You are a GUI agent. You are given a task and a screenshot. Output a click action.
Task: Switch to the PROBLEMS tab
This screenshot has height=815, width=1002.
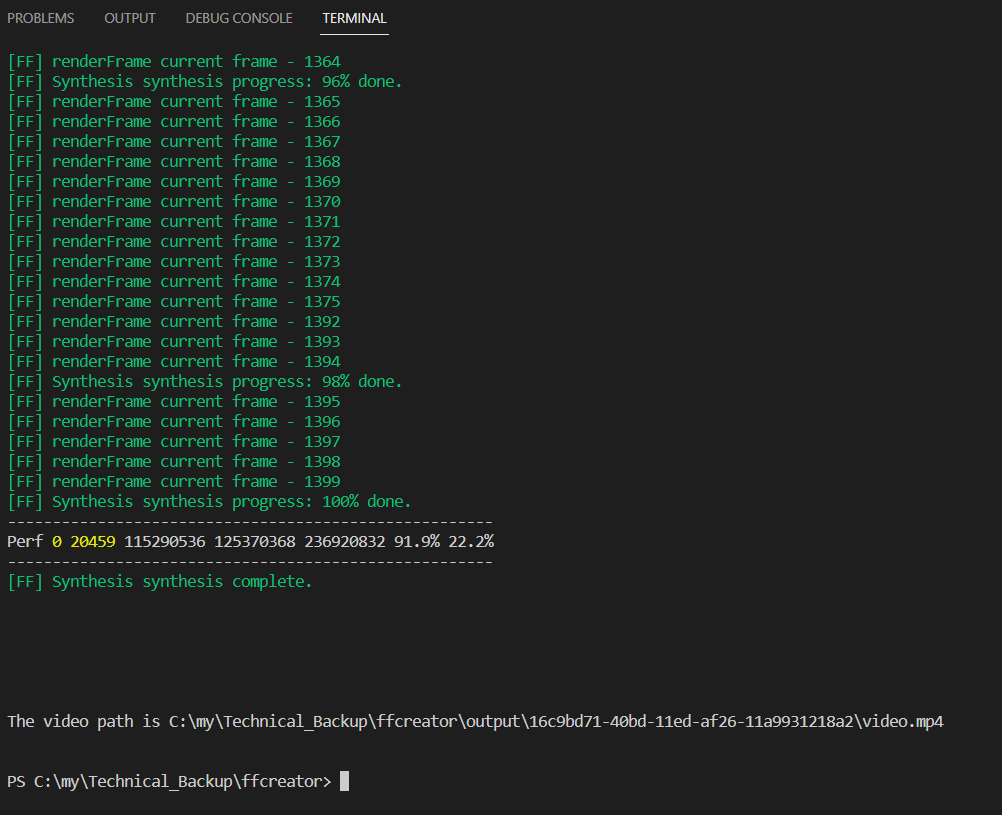point(40,17)
